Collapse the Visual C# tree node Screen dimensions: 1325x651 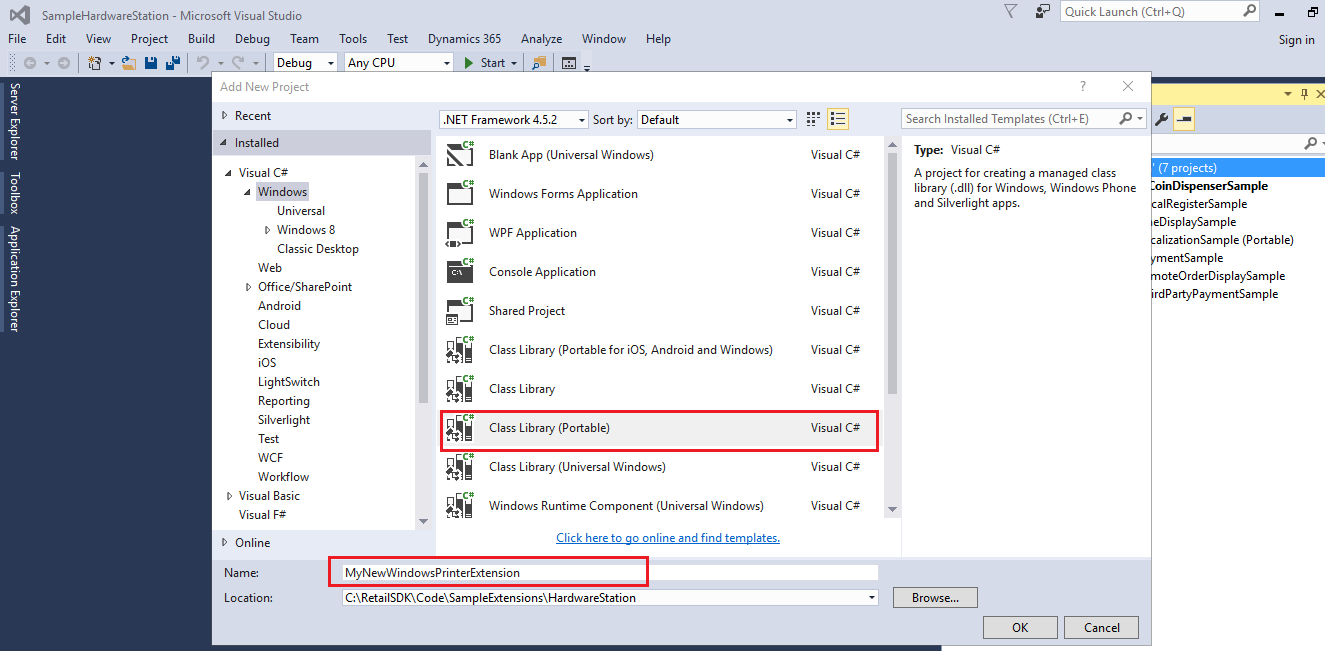click(229, 173)
